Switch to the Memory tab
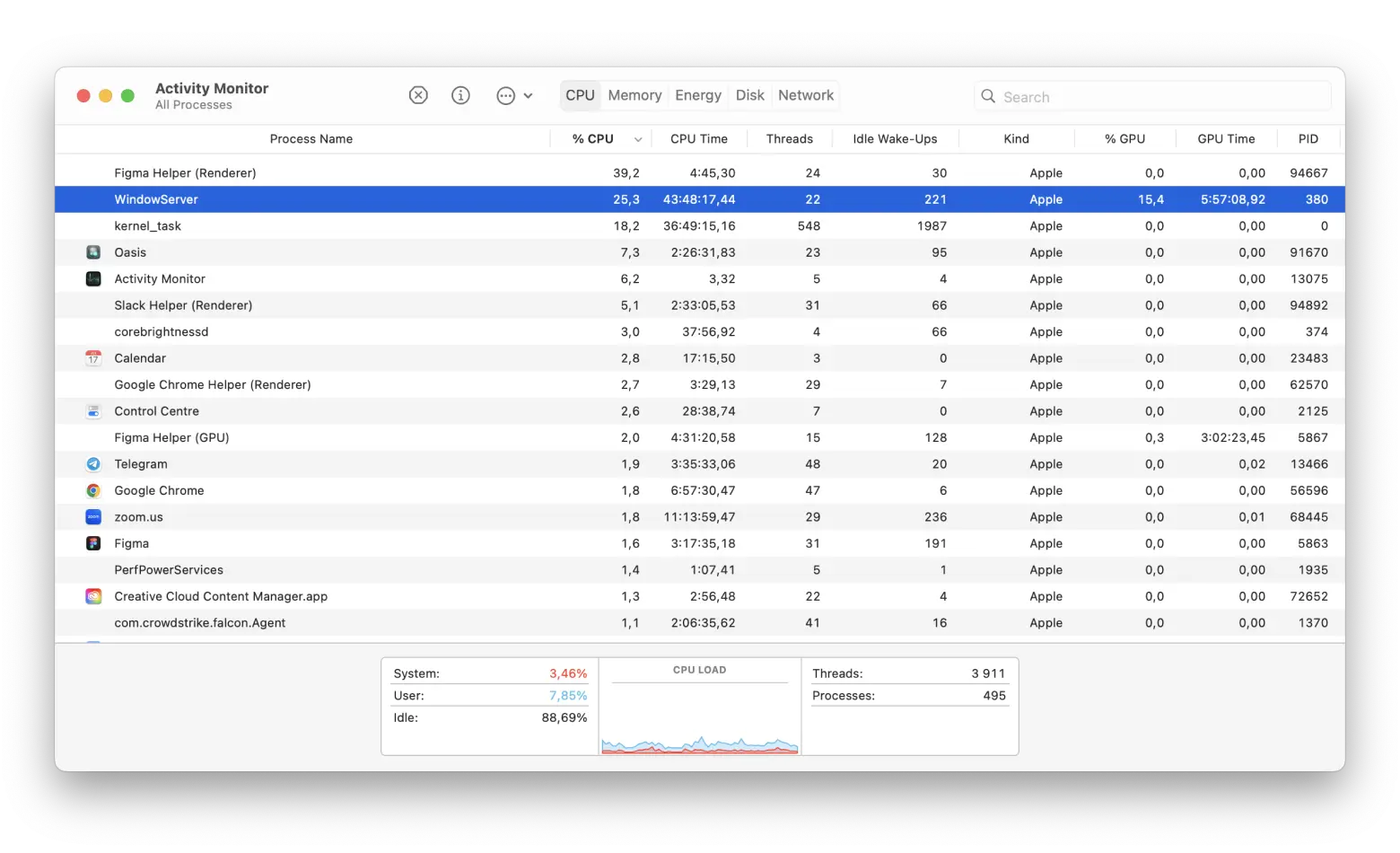Viewport: 1400px width, 853px height. pos(634,95)
